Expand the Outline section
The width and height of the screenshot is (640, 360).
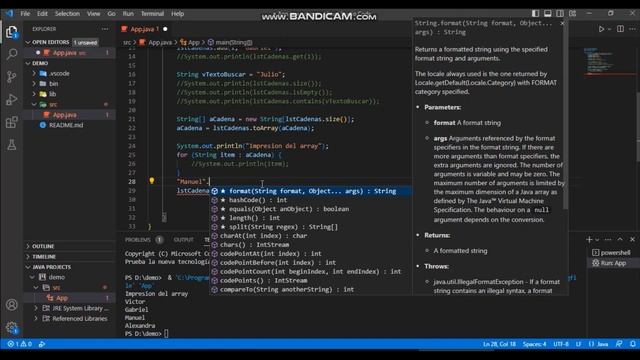point(28,246)
